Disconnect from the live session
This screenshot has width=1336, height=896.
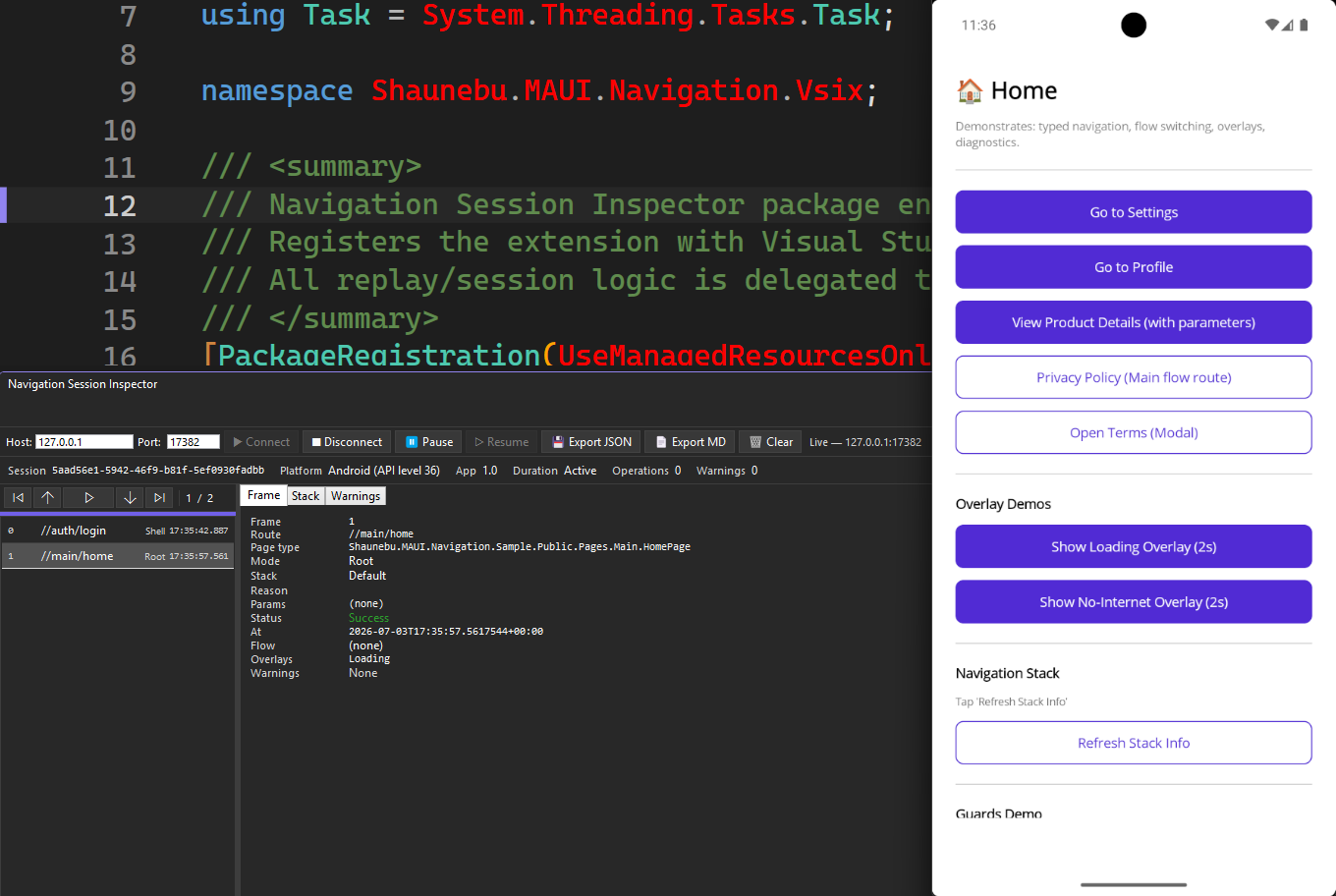tap(347, 442)
